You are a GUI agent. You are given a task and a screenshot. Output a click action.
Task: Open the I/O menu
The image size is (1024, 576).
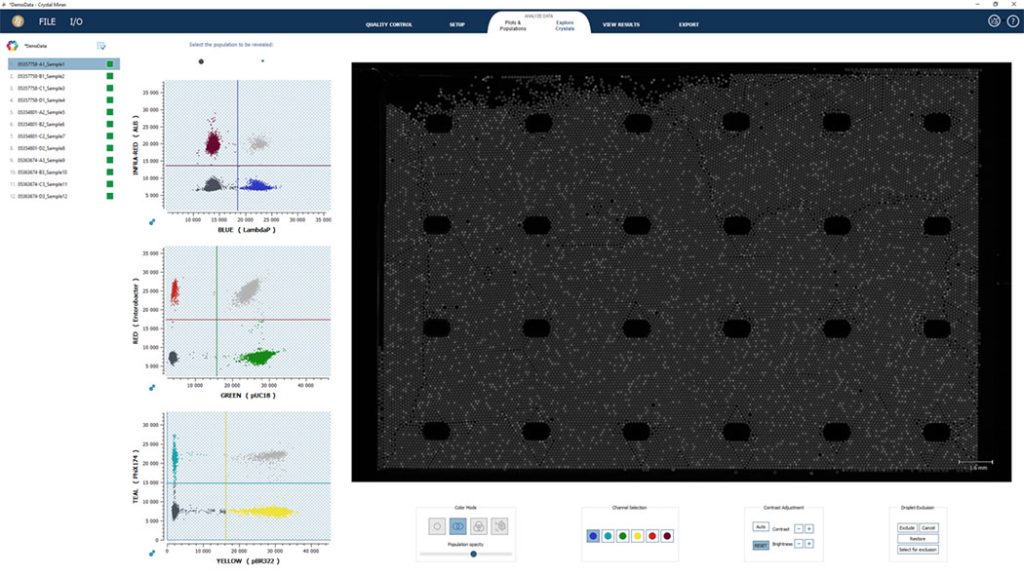coord(76,21)
